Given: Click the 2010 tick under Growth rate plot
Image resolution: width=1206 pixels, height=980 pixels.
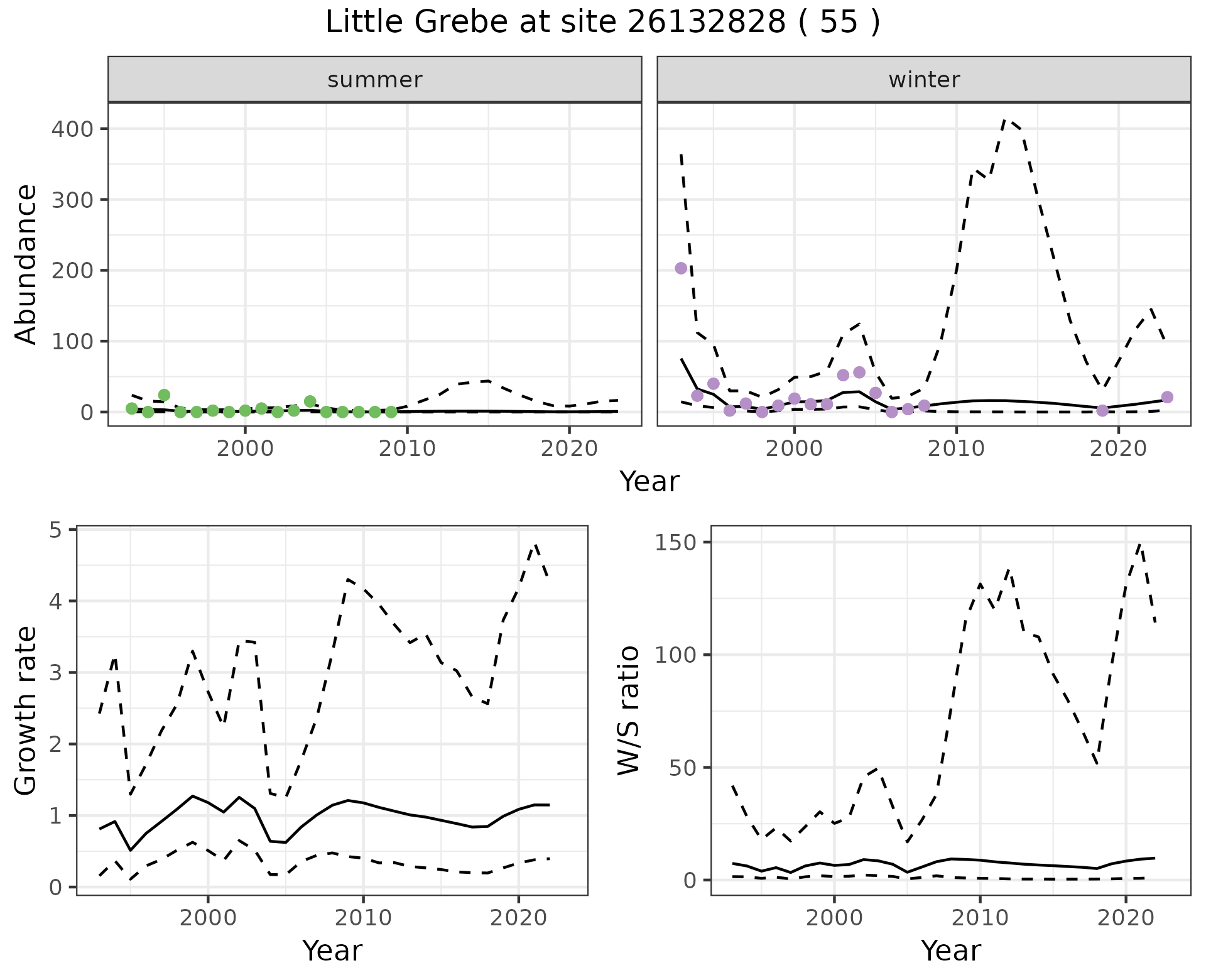Looking at the screenshot, I should point(363,918).
